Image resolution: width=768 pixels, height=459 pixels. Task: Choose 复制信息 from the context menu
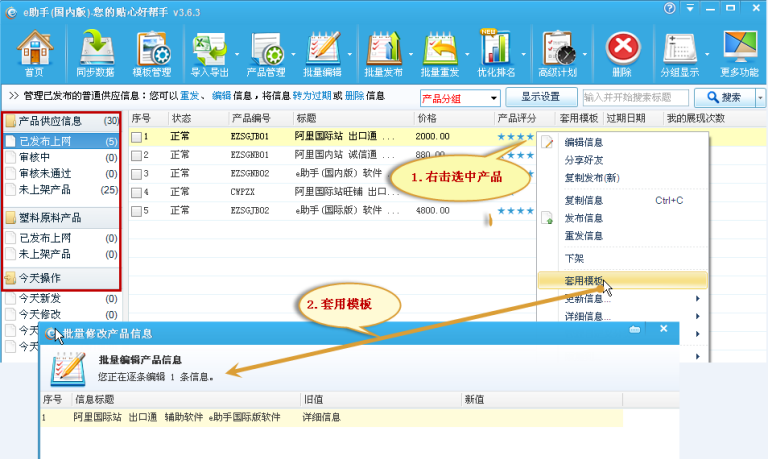pos(583,200)
